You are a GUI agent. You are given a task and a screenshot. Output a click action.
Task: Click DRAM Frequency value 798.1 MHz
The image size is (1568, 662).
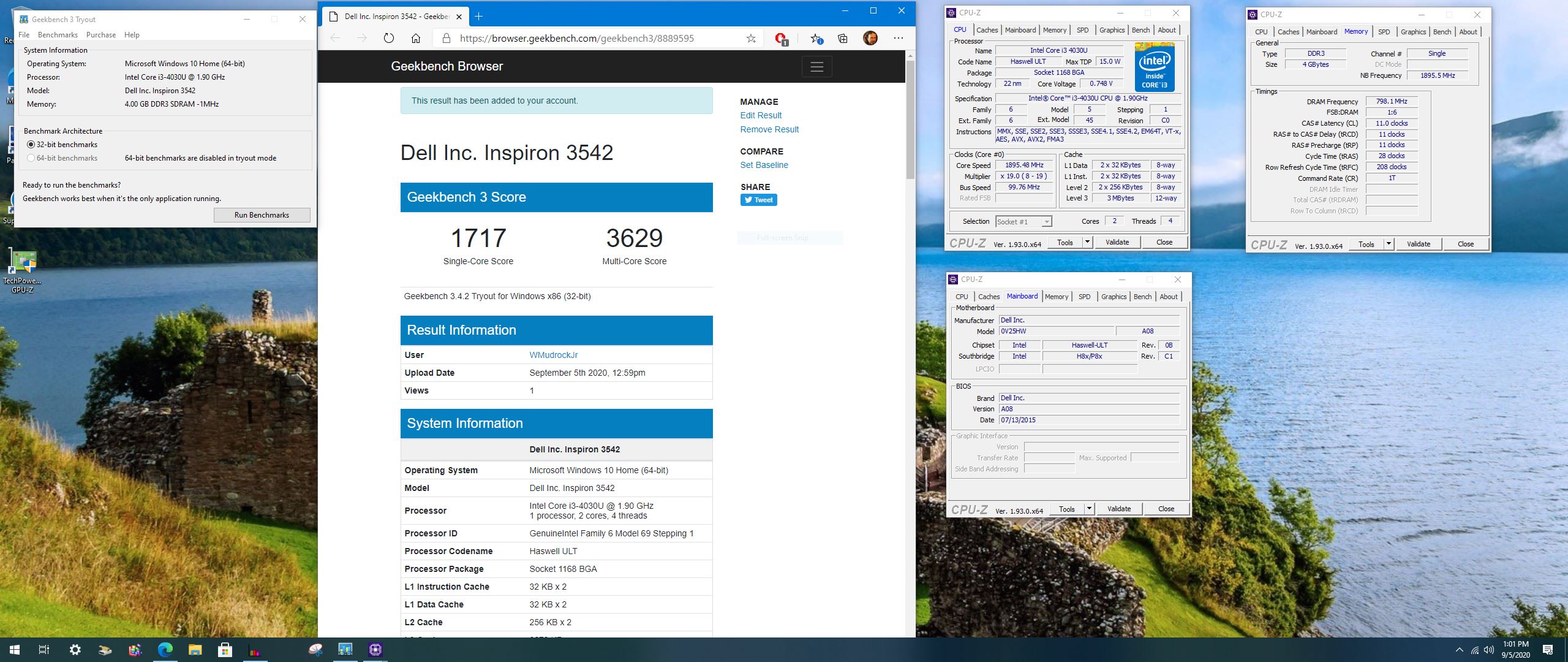click(1392, 101)
